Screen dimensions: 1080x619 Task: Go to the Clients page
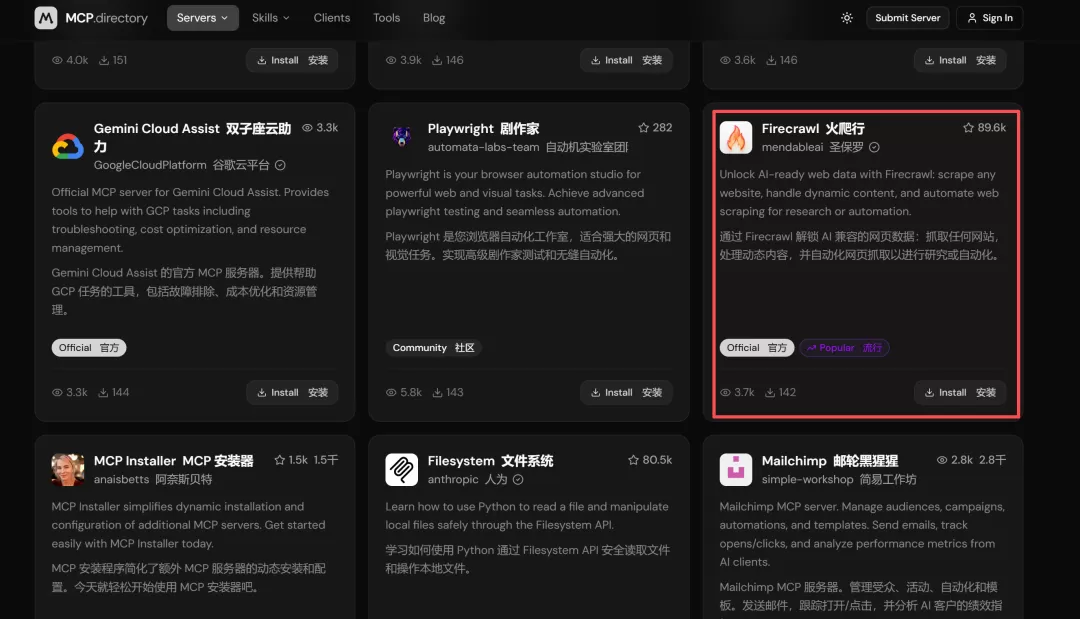[x=331, y=18]
